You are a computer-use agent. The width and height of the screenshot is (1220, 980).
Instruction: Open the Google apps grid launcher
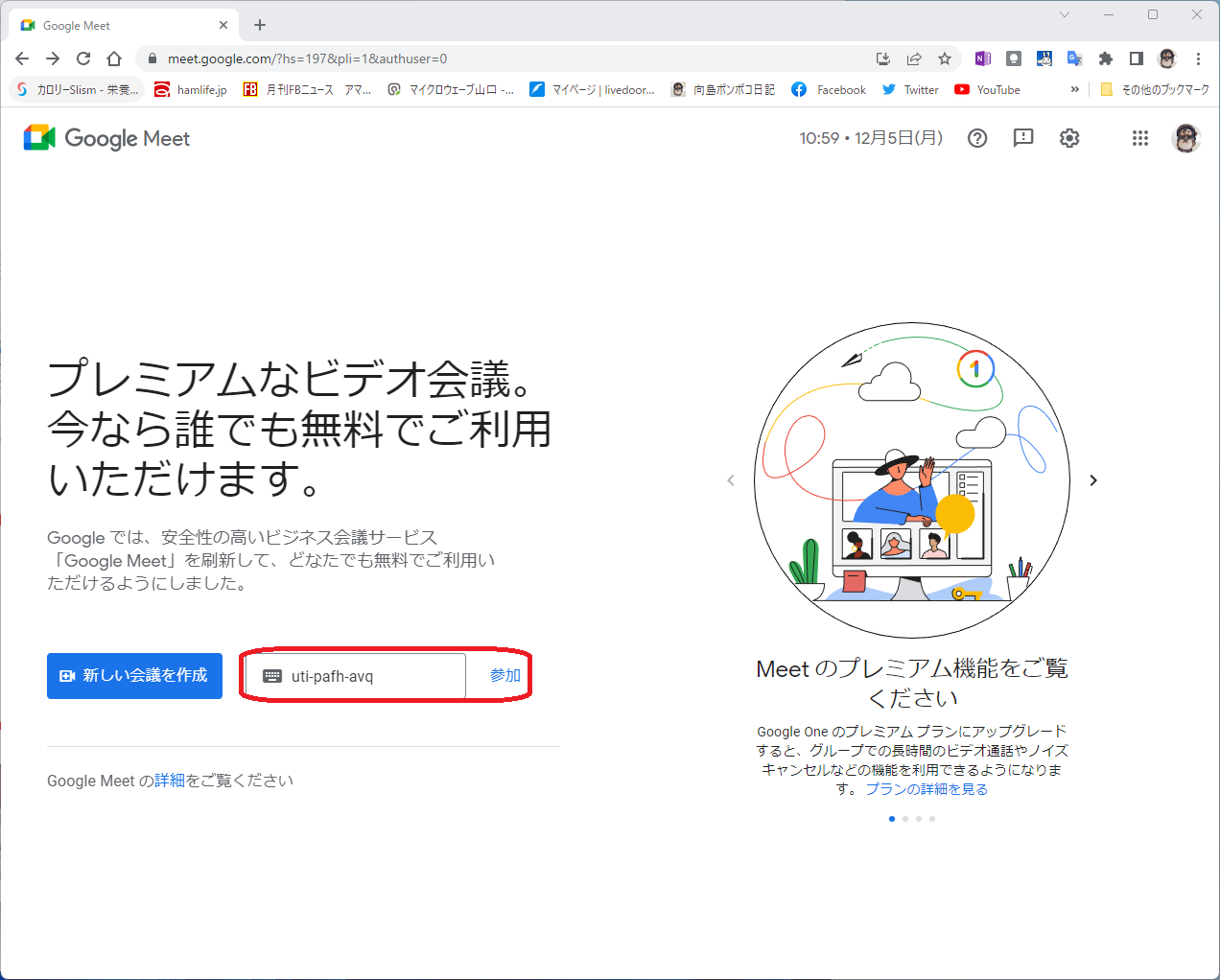1139,138
